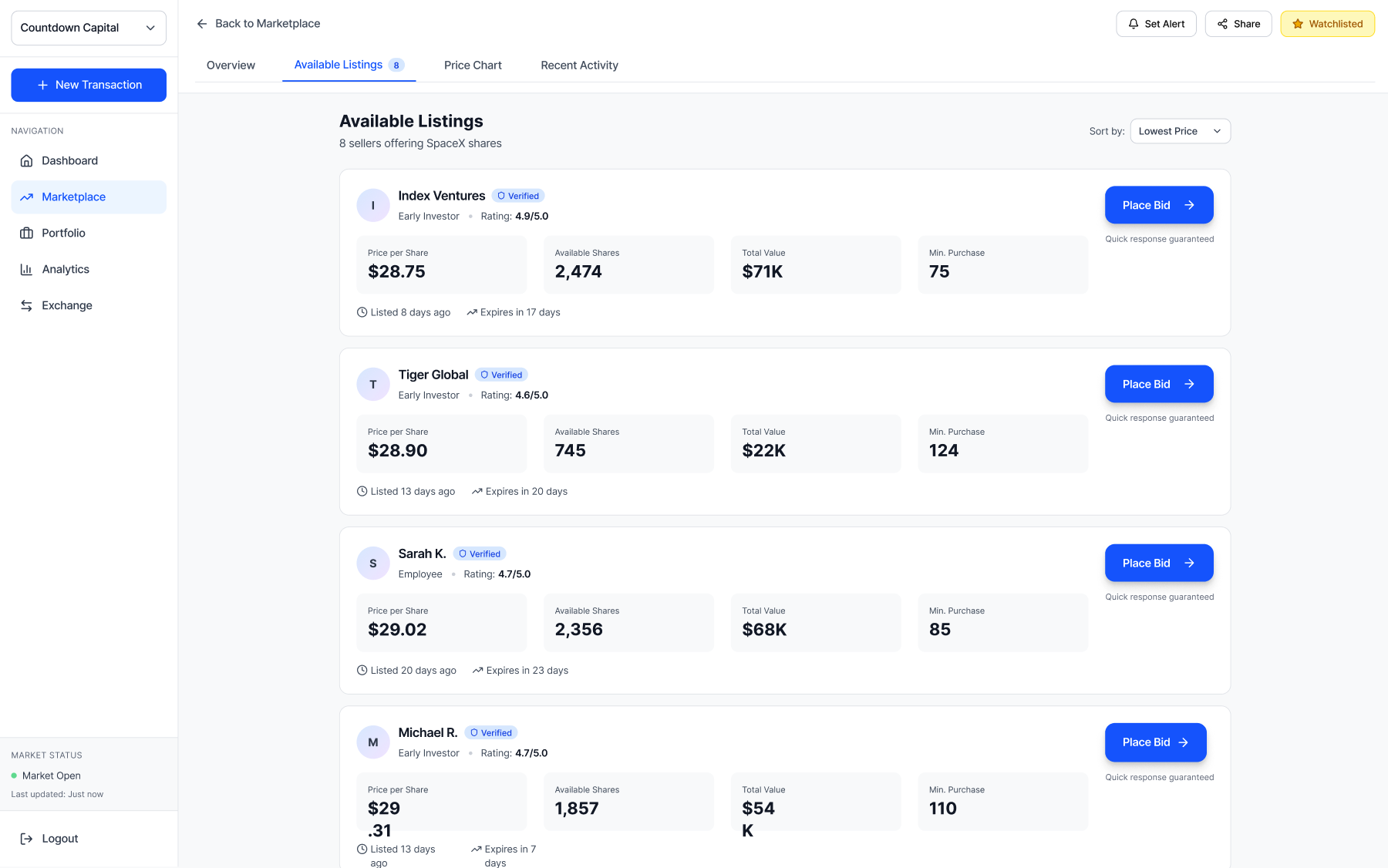Click the Logout icon at the bottom
The width and height of the screenshot is (1388, 868).
(27, 839)
